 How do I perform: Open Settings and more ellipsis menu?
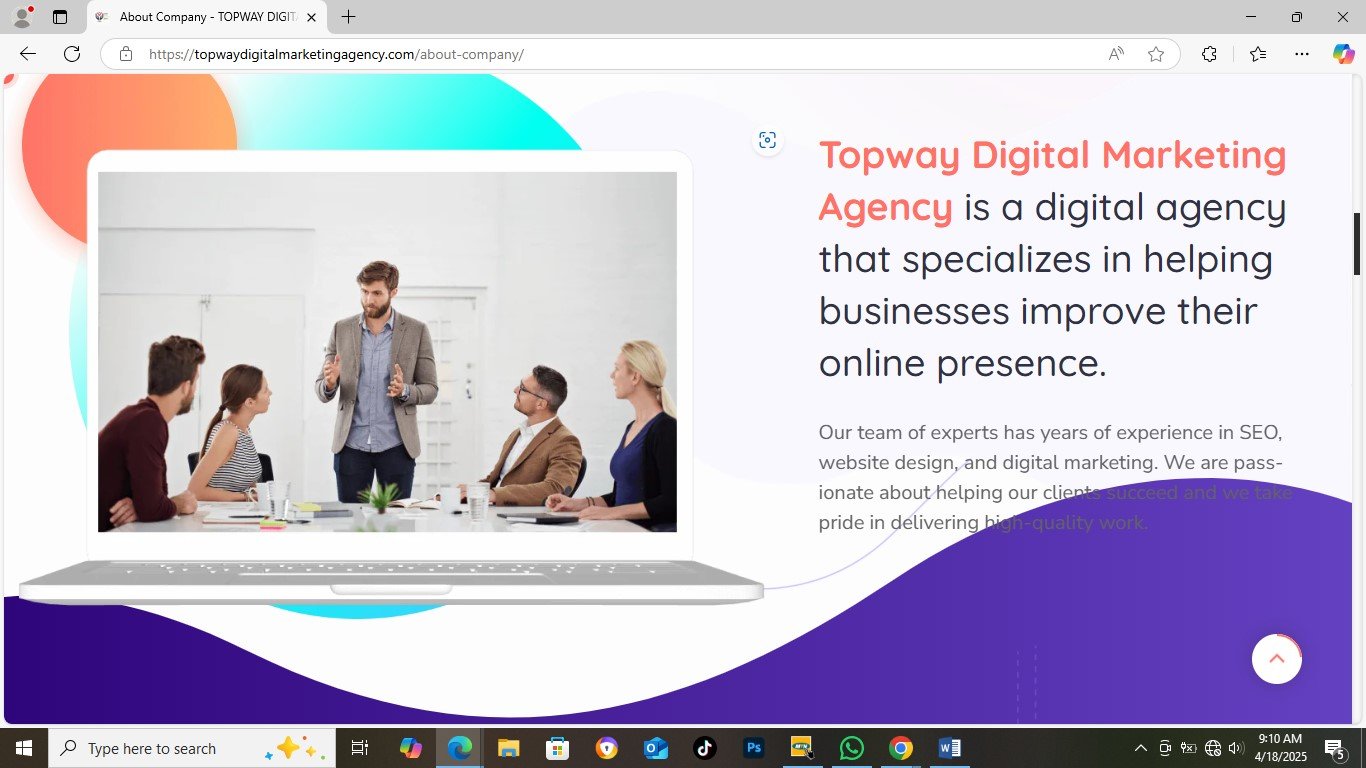(x=1301, y=54)
